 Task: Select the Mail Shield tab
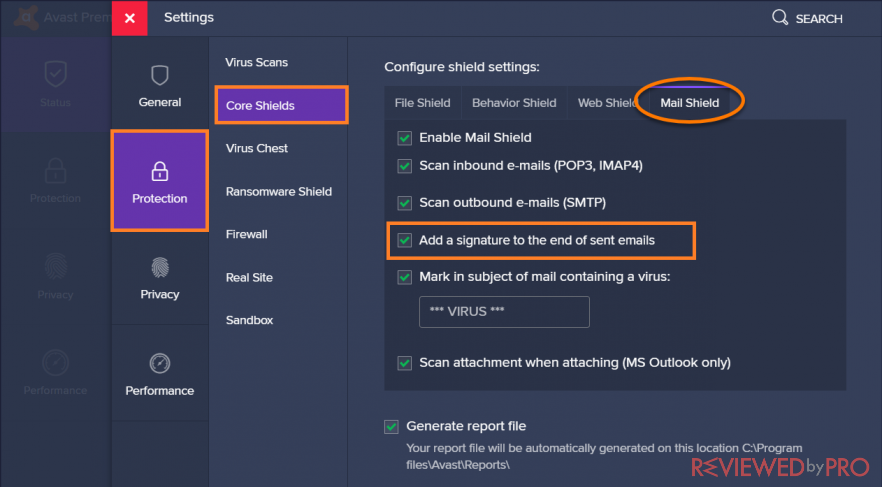(690, 103)
